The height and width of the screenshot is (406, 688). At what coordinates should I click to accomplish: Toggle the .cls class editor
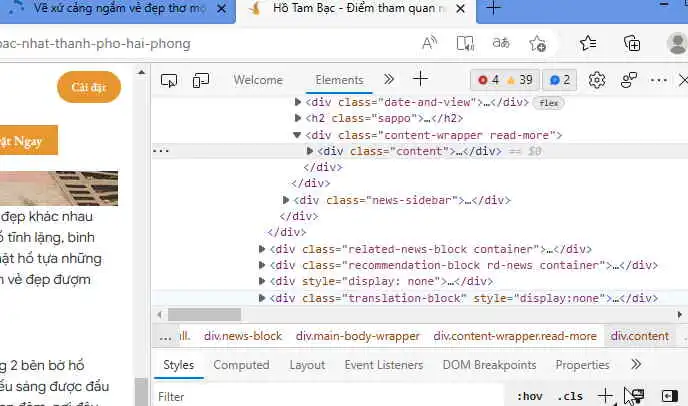(570, 396)
